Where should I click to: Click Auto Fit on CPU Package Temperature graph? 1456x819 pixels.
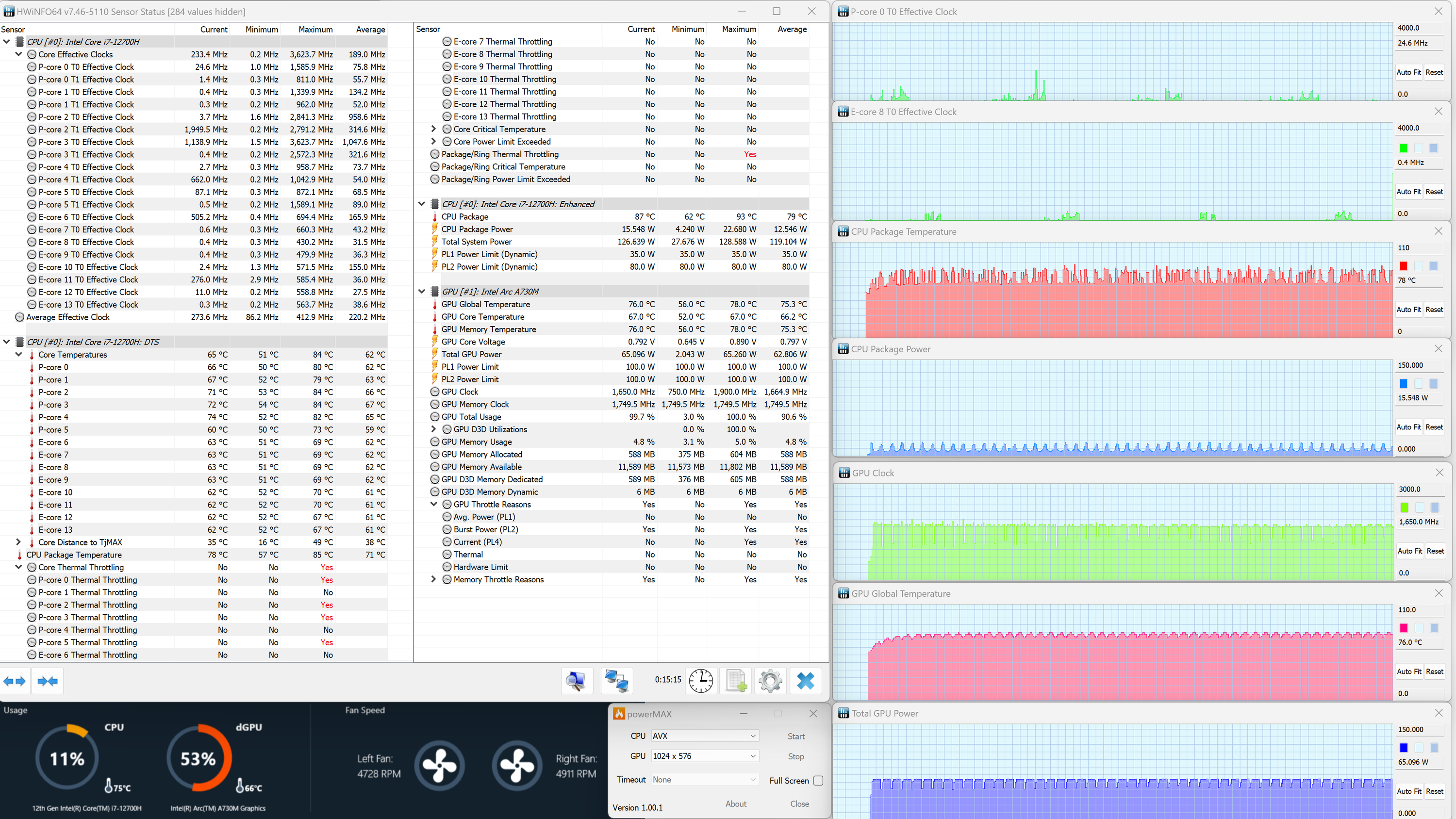pos(1408,310)
